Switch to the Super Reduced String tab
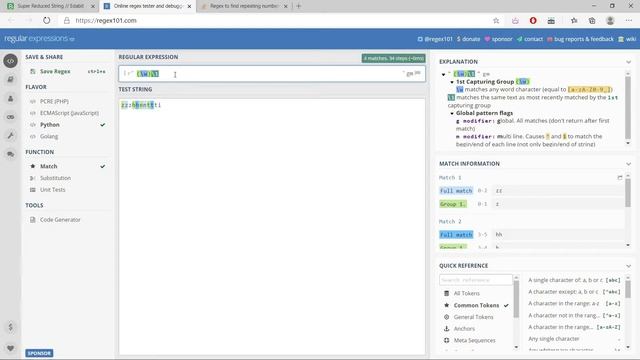 [x=51, y=6]
